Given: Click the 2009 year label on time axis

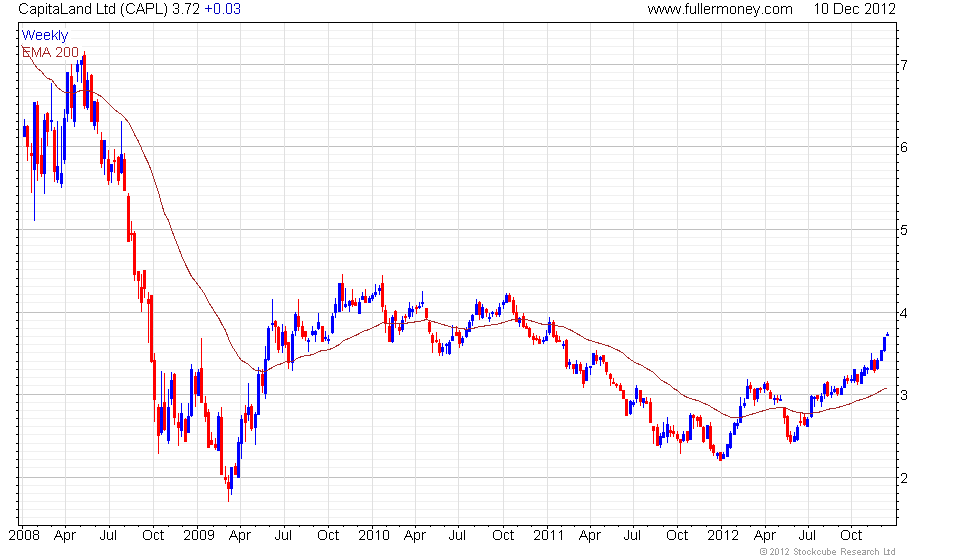Looking at the screenshot, I should click(199, 536).
